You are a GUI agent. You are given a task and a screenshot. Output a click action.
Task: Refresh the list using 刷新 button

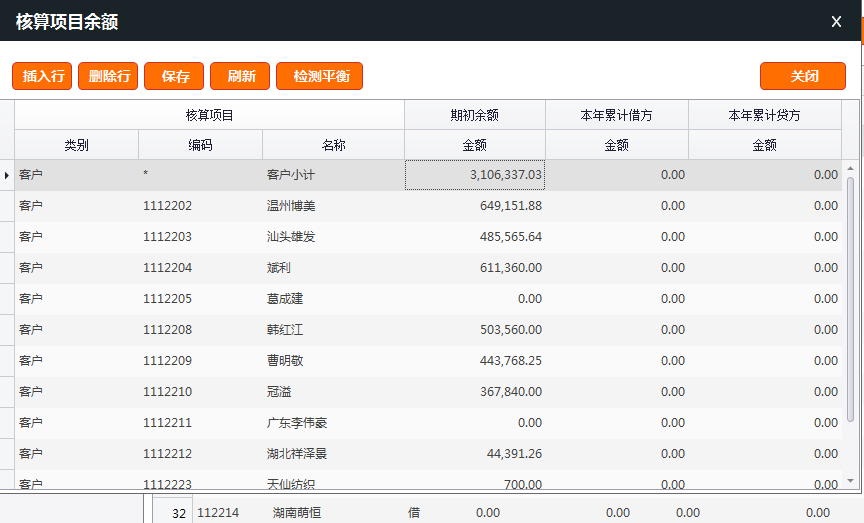pos(240,76)
